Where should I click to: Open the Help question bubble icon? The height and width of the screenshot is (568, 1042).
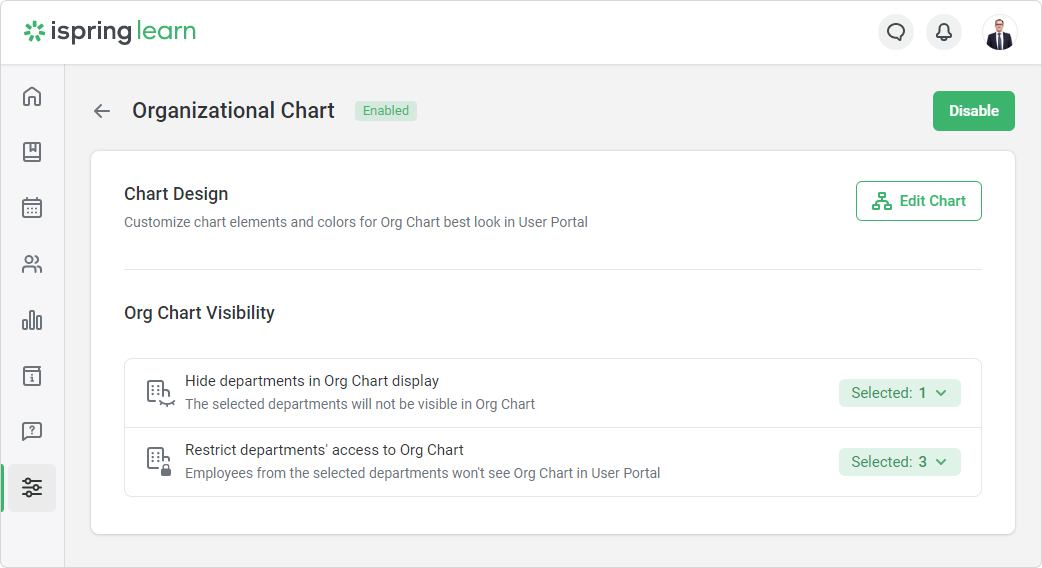coord(32,432)
